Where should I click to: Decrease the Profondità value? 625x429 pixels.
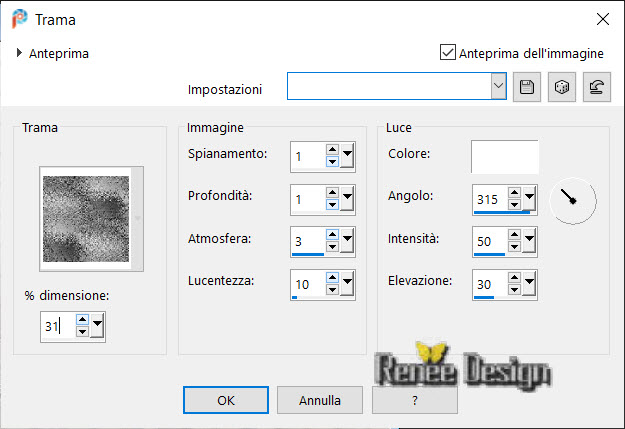pos(332,205)
